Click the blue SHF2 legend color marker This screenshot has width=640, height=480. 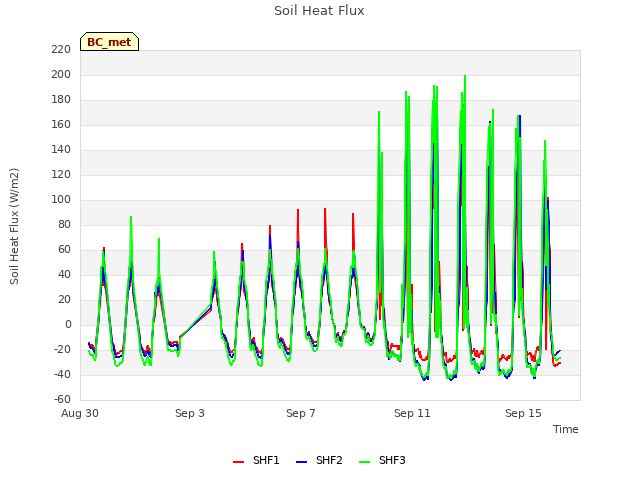[x=301, y=462]
